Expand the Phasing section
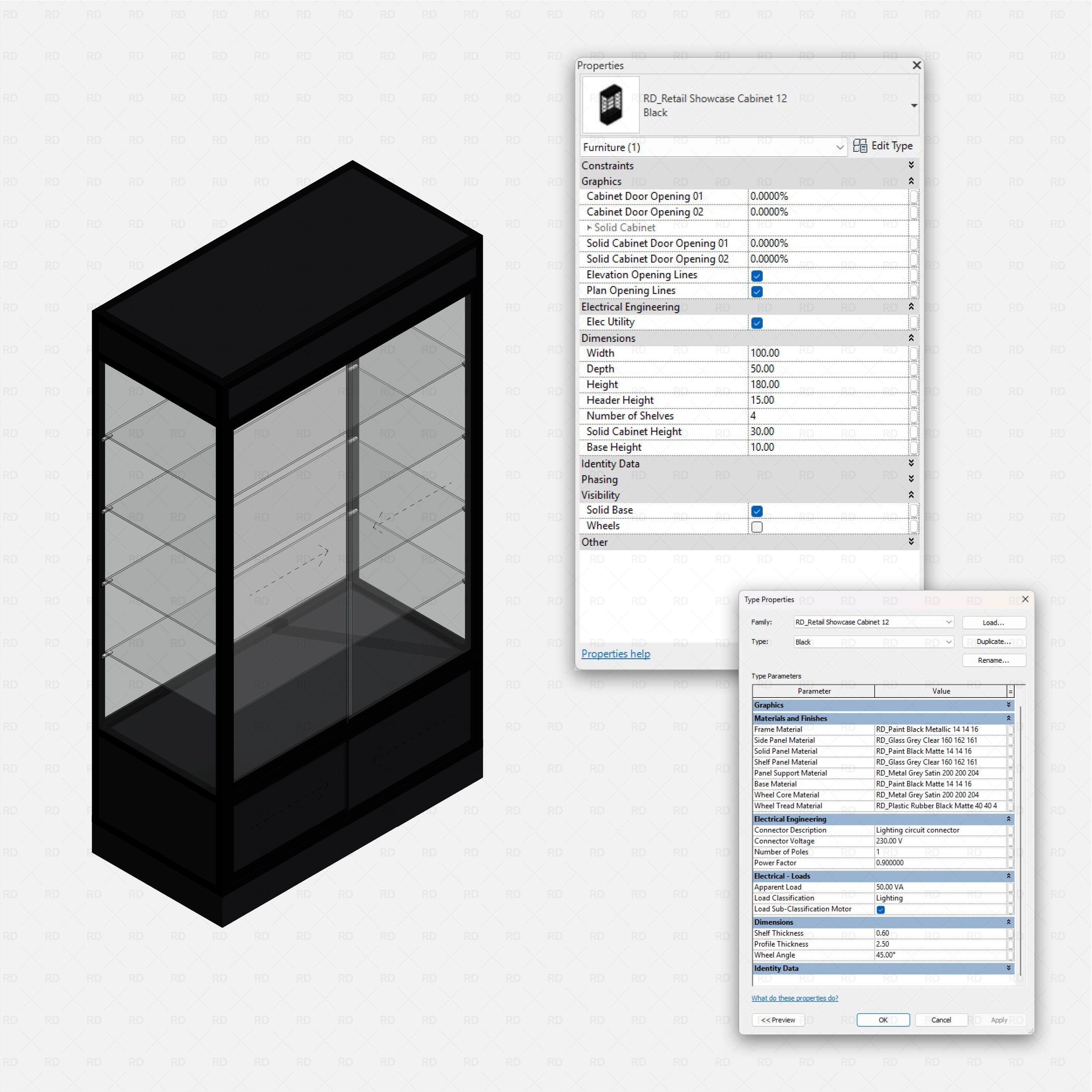The width and height of the screenshot is (1092, 1092). coord(911,479)
